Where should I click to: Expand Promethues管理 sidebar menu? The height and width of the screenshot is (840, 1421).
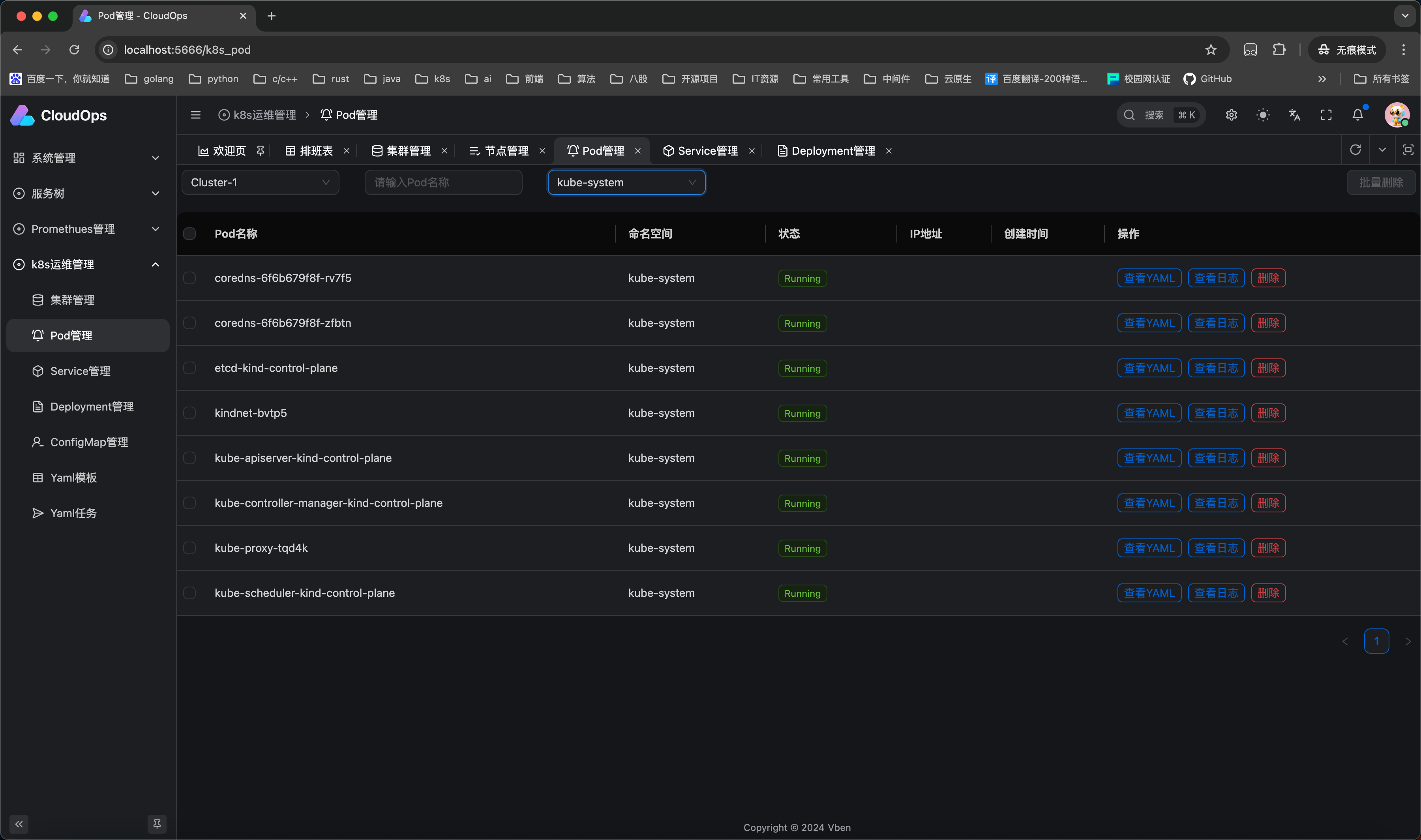88,229
